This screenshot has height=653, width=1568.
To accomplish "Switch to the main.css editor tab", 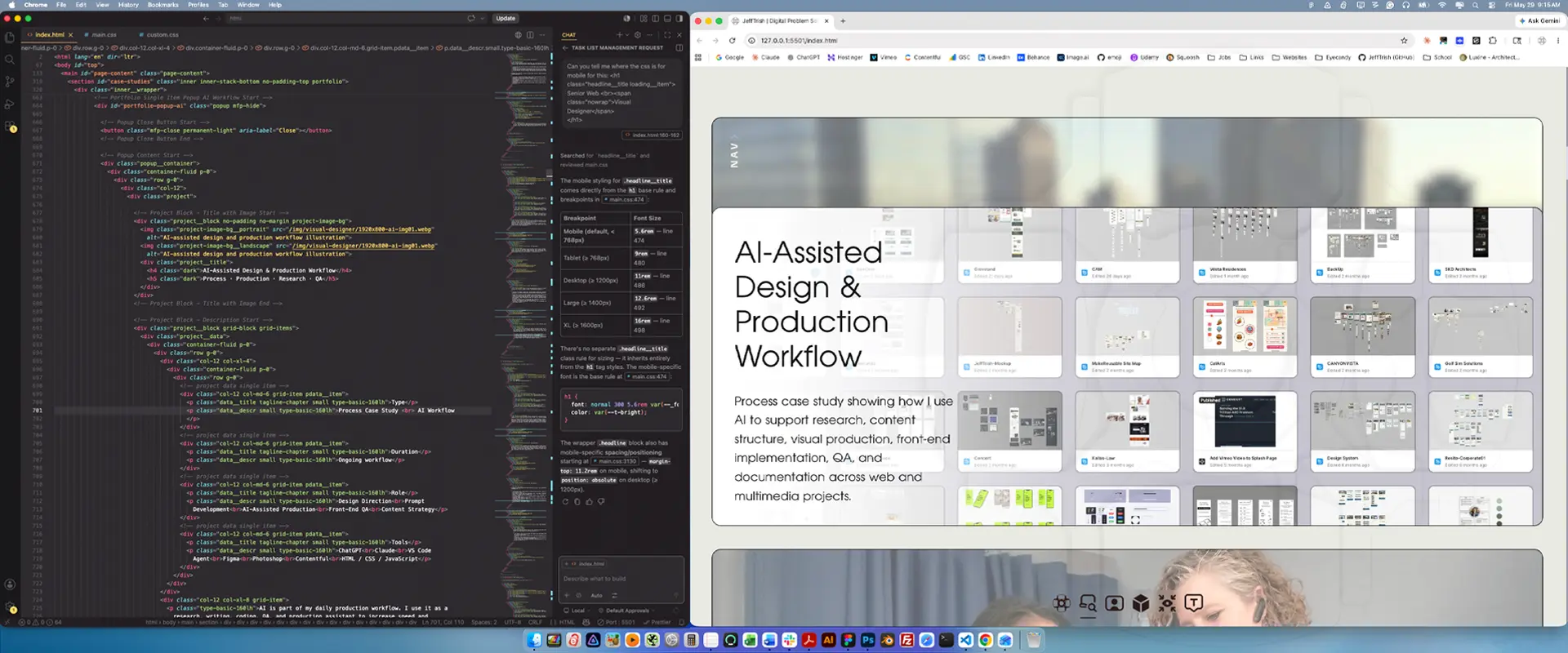I will [100, 35].
